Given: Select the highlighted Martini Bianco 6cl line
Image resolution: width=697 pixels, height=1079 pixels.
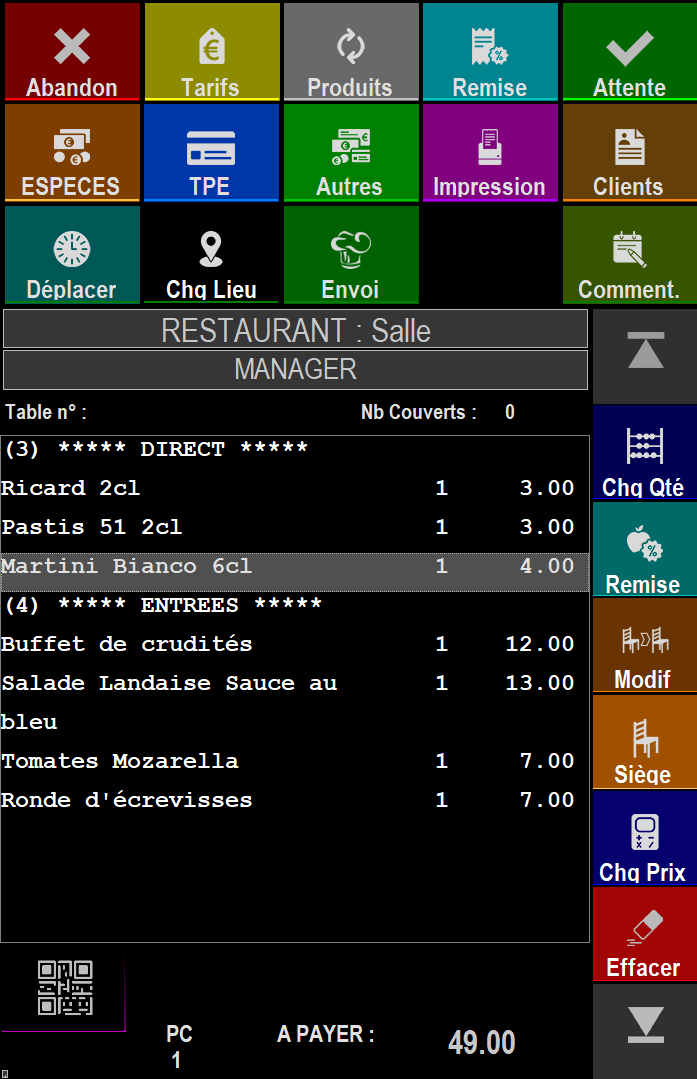Looking at the screenshot, I should [294, 572].
